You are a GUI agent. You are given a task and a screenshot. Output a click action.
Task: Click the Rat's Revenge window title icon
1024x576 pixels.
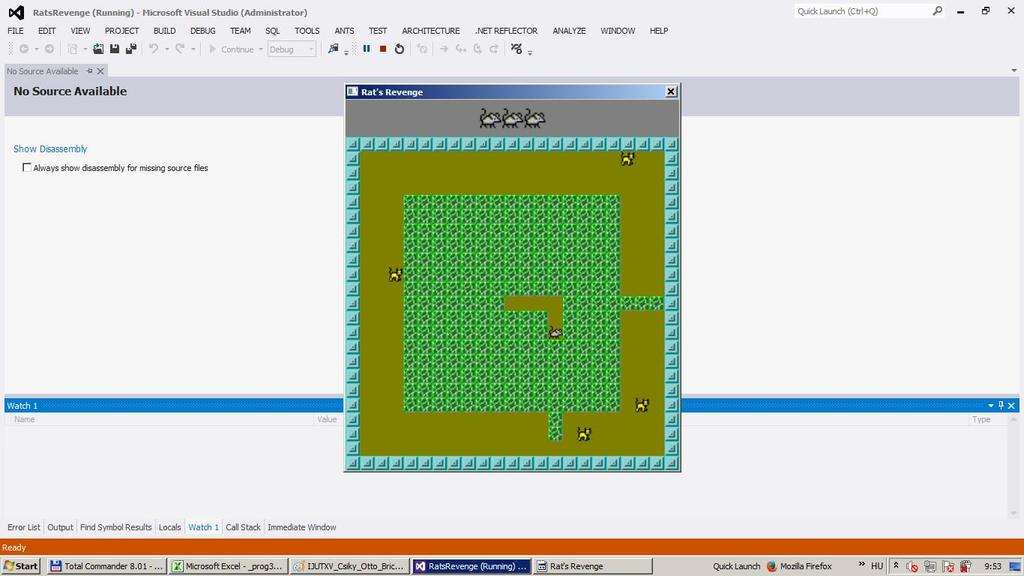pyautogui.click(x=353, y=91)
